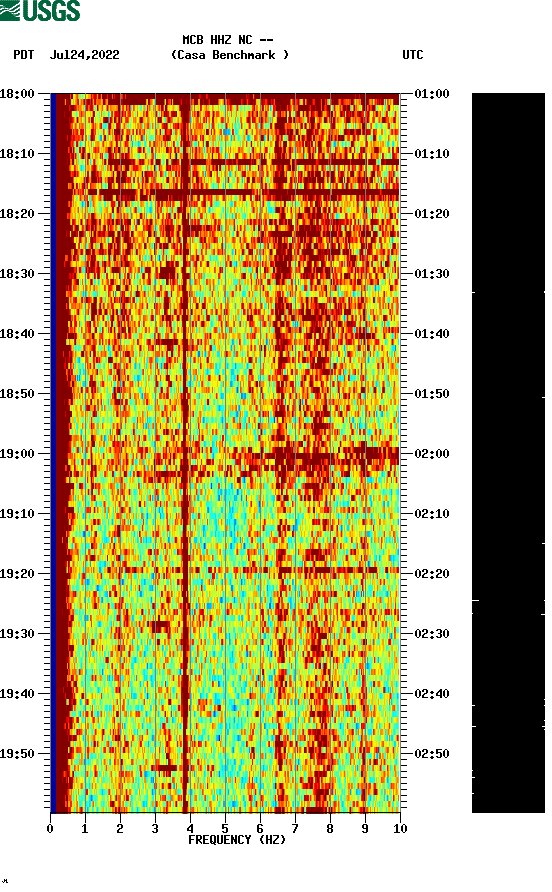Click the 2 Hz frequency tick label

[120, 829]
